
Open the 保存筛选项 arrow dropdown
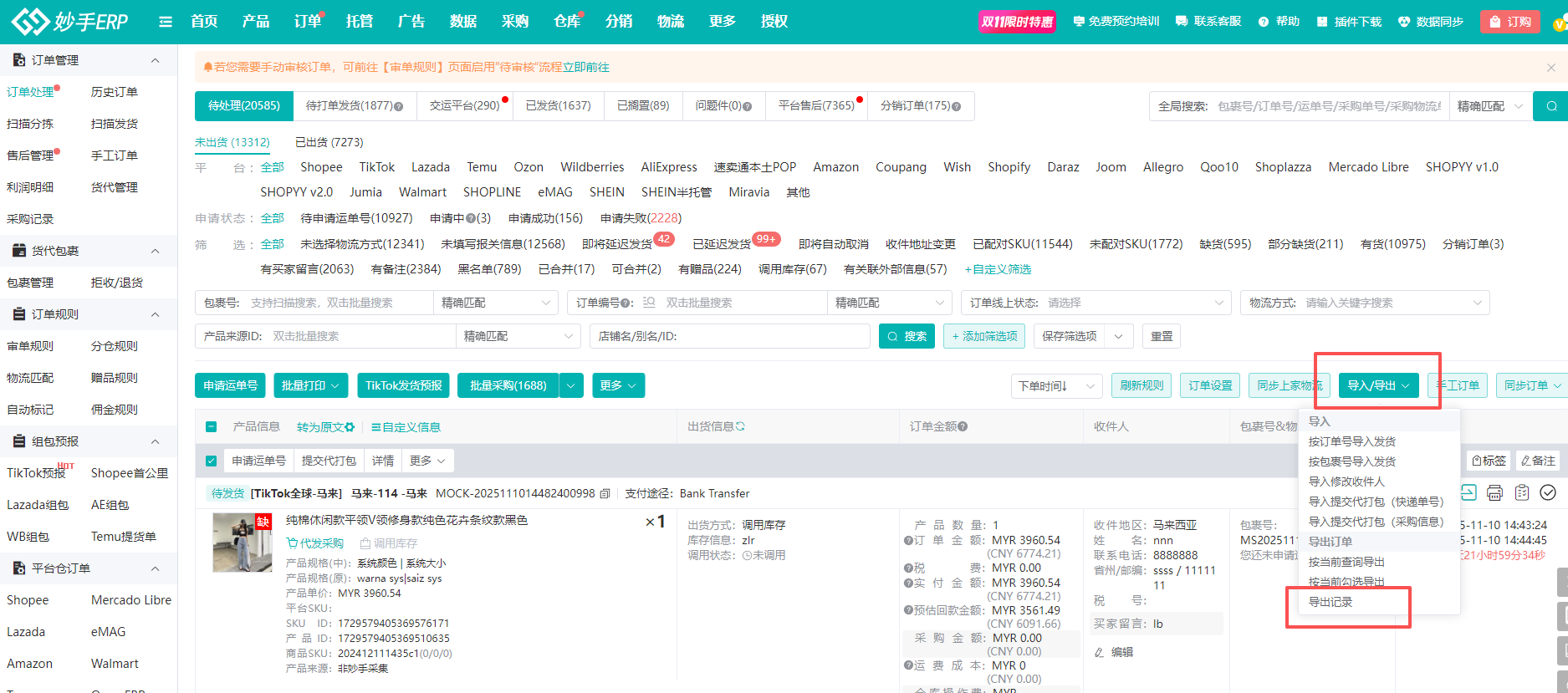1119,336
